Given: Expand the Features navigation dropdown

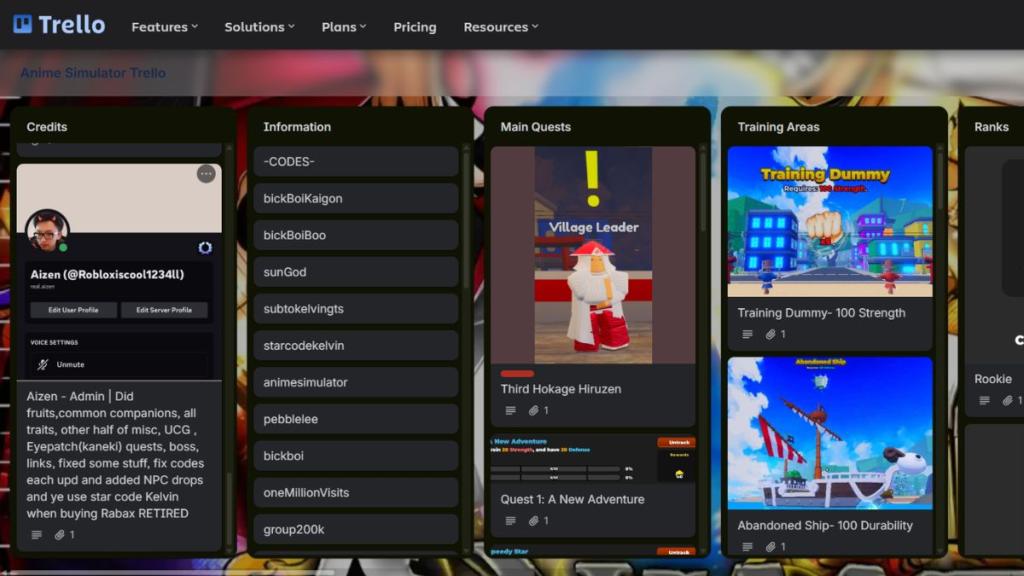Looking at the screenshot, I should [x=164, y=27].
